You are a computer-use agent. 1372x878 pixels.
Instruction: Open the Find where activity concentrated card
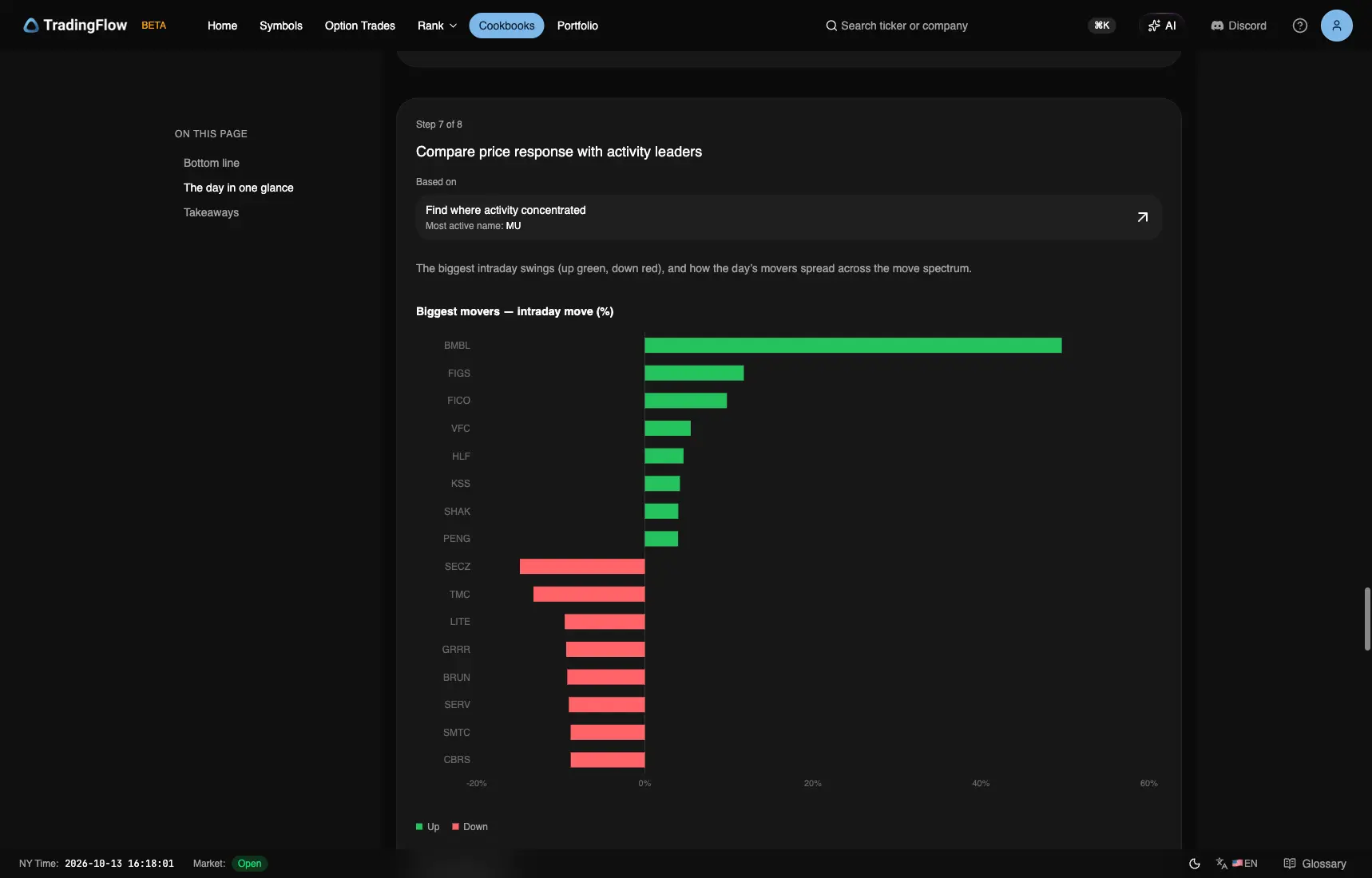coord(788,217)
